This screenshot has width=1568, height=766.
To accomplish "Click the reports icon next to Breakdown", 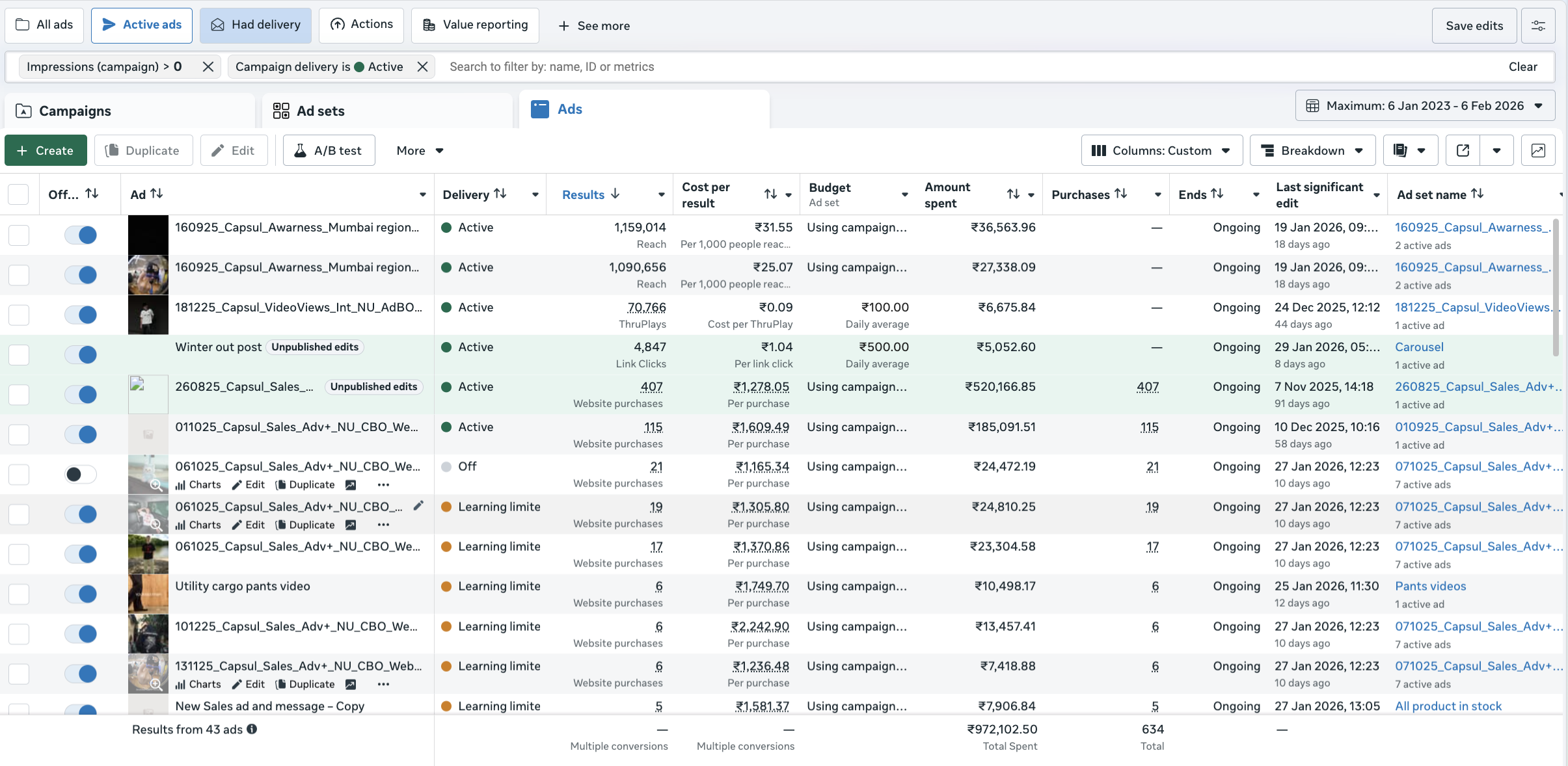I will [1401, 150].
